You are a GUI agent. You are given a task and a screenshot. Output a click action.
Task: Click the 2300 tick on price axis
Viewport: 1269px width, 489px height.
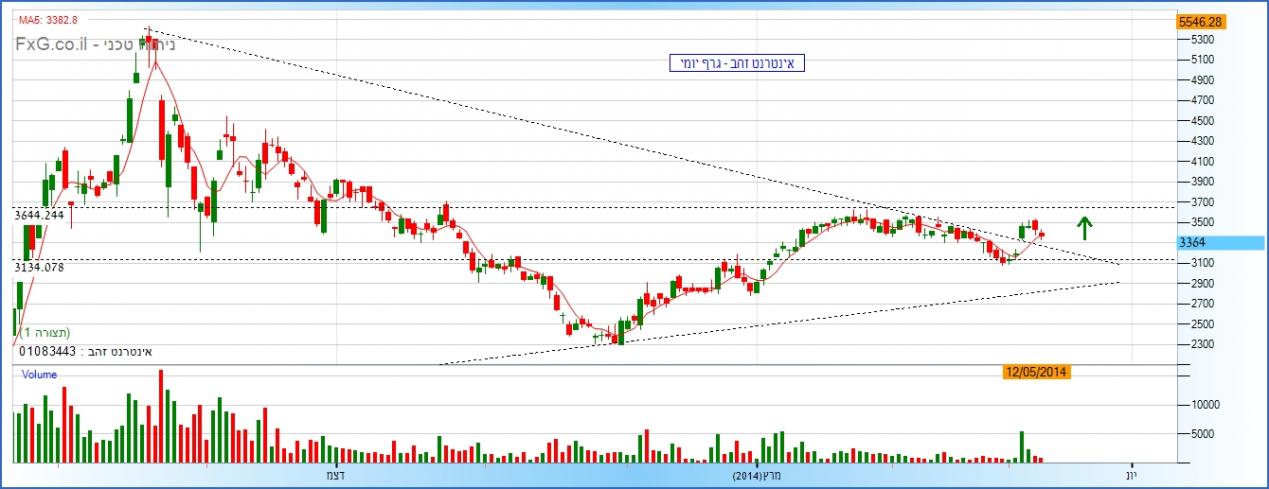[x=1201, y=345]
